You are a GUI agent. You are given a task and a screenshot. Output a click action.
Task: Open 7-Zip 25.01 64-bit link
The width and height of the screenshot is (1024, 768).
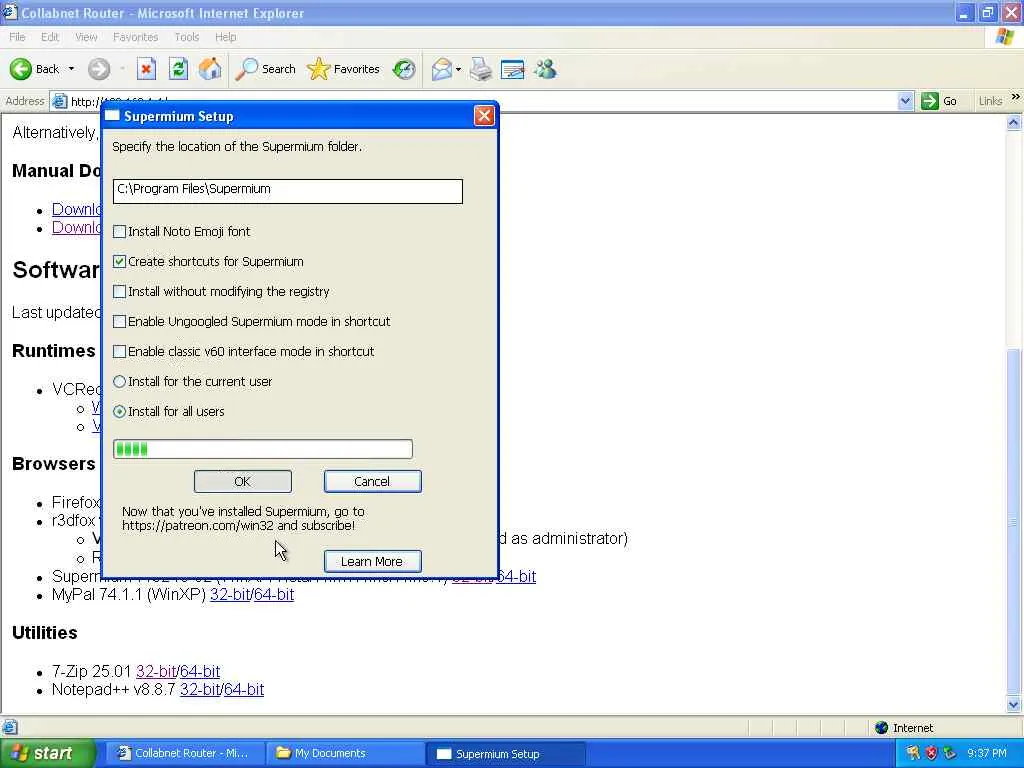click(199, 671)
